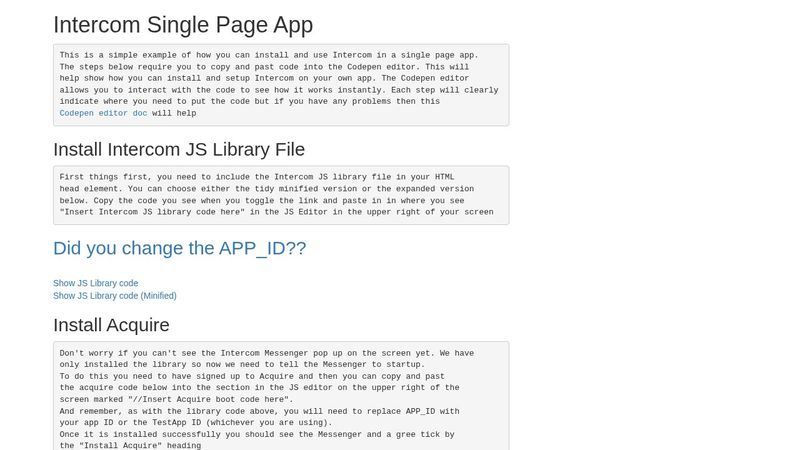
Task: Expand "Show JS Library code"
Action: pyautogui.click(x=96, y=283)
